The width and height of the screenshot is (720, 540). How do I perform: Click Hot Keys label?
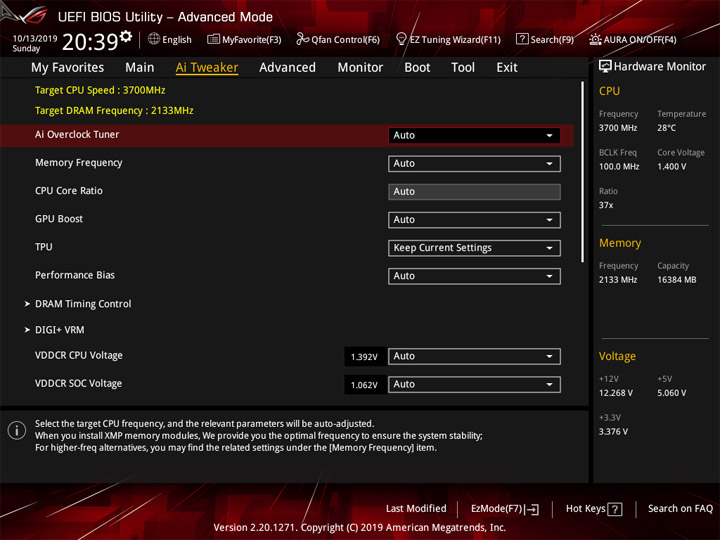pyautogui.click(x=585, y=509)
